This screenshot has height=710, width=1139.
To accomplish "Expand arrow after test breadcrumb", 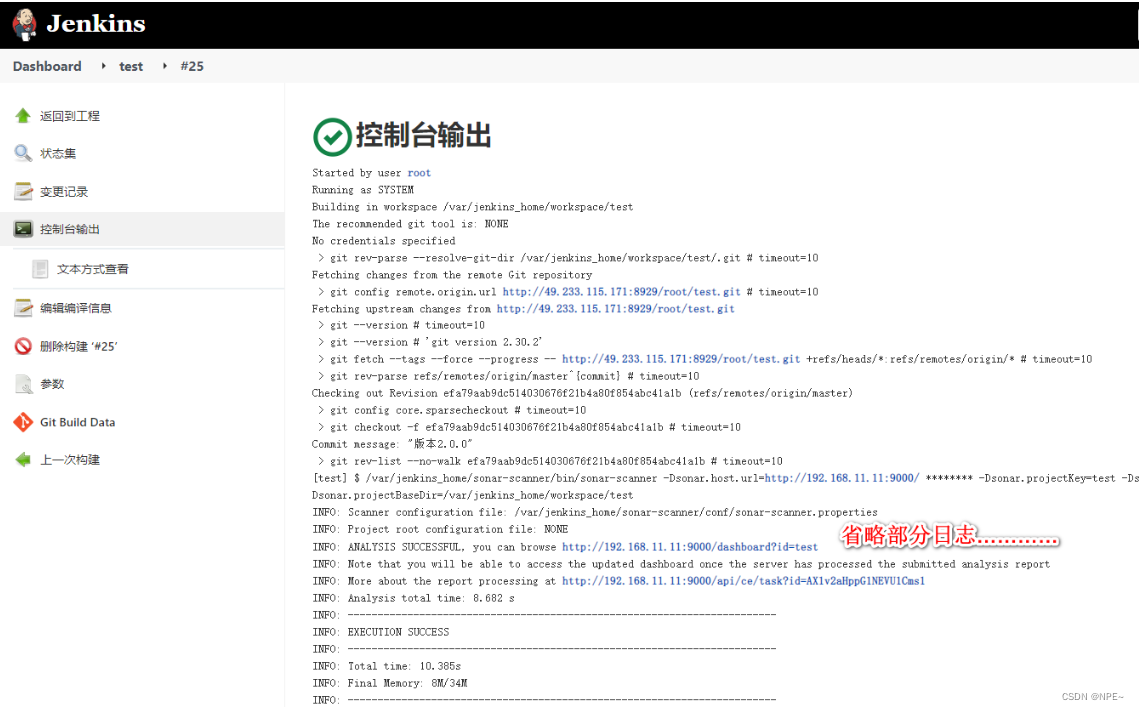I will (165, 66).
